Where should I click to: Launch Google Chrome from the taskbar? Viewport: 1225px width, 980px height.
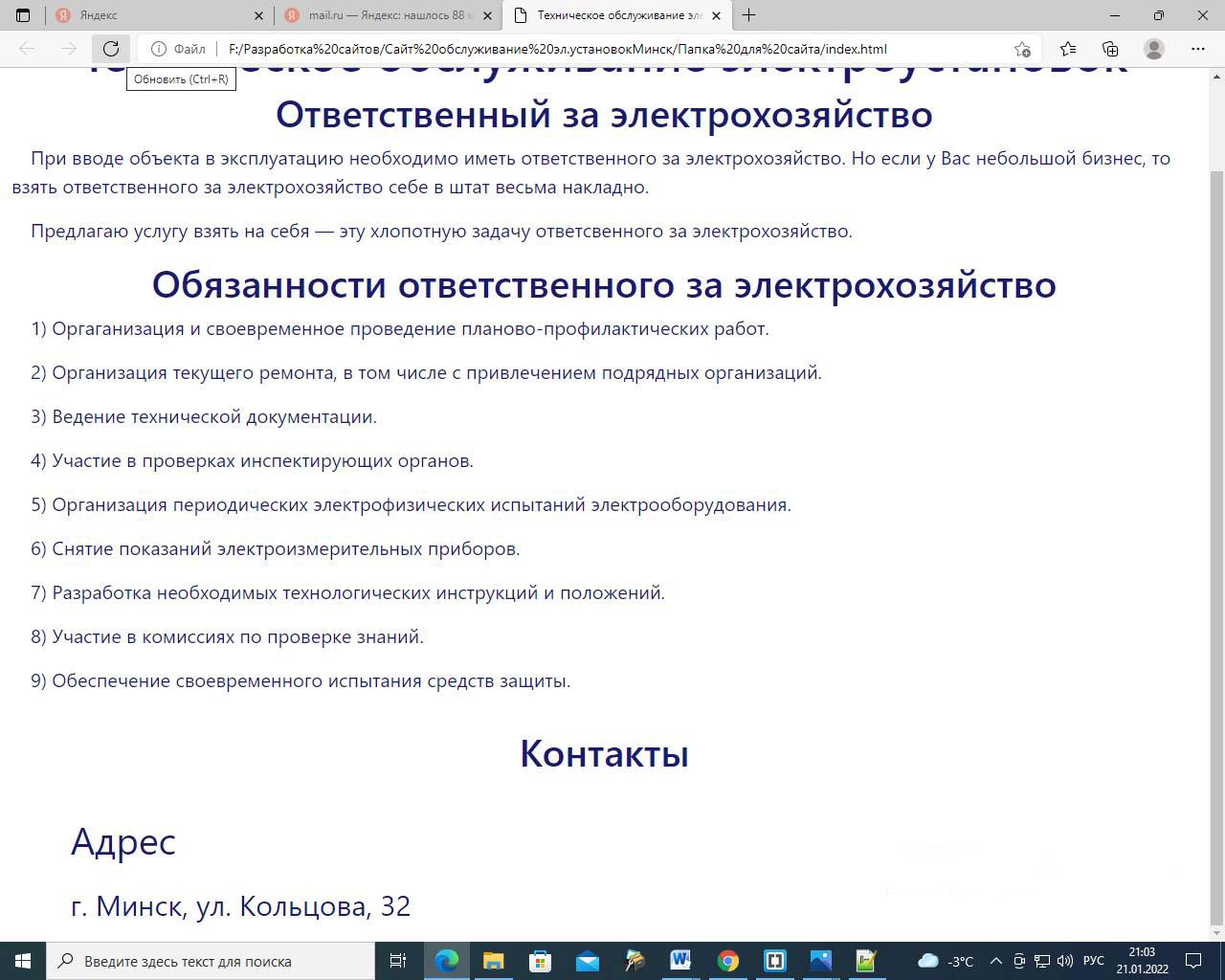(x=728, y=960)
